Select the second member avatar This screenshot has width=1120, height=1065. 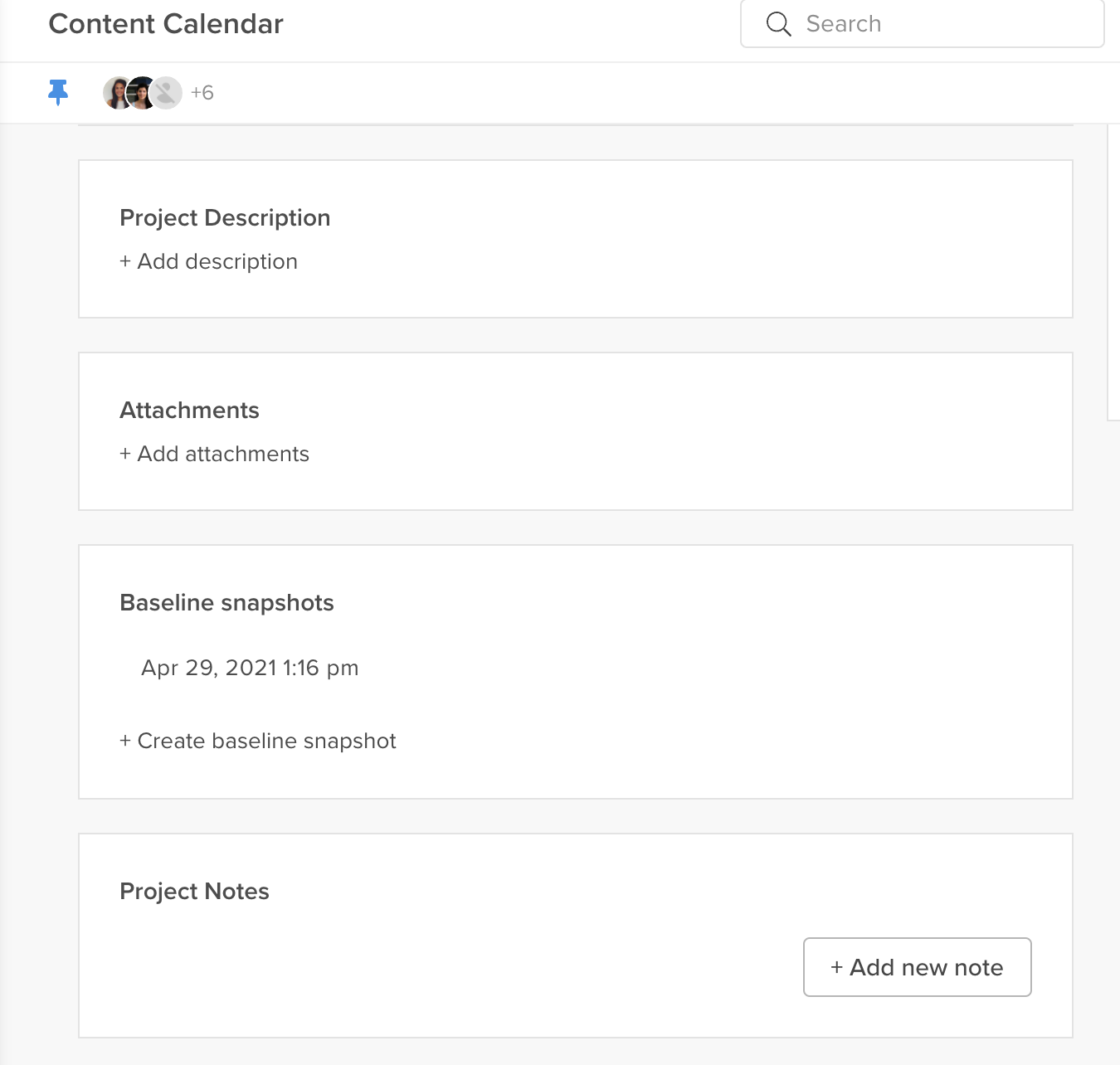click(x=142, y=93)
